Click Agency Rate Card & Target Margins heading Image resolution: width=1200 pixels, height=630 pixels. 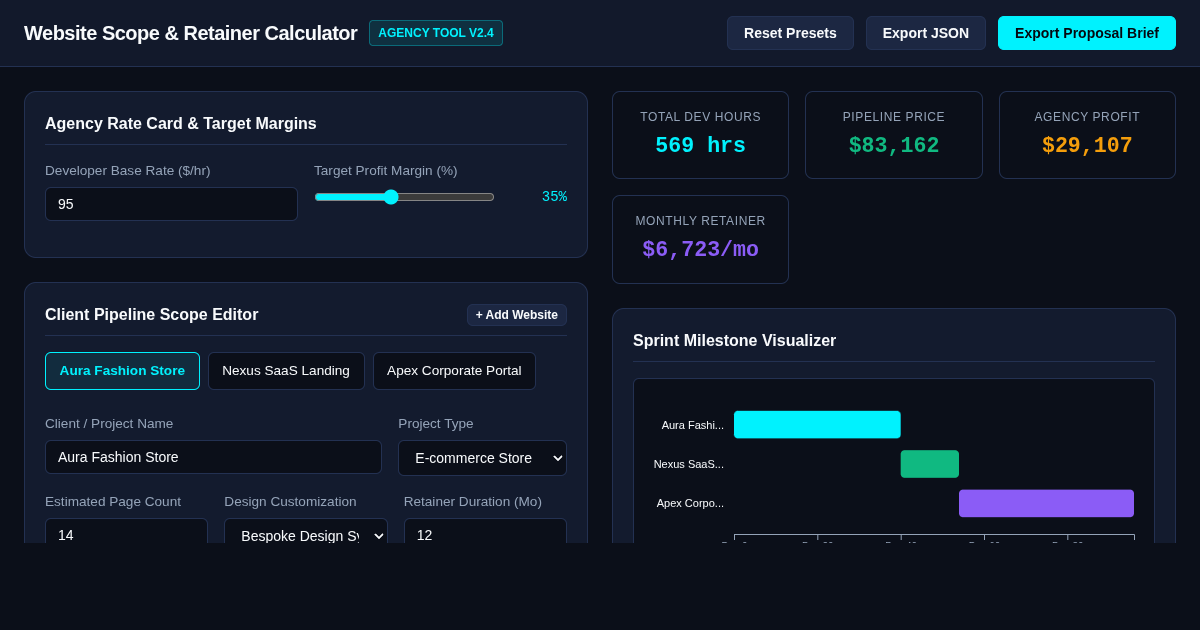click(x=181, y=124)
